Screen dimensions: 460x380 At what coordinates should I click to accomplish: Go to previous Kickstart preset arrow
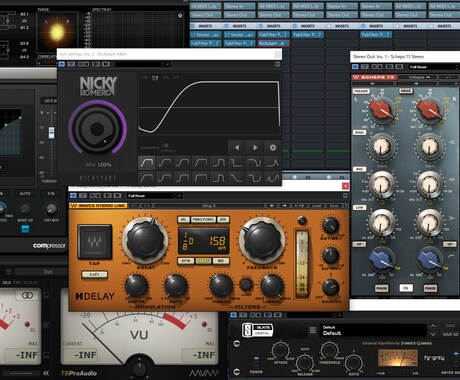[237, 147]
